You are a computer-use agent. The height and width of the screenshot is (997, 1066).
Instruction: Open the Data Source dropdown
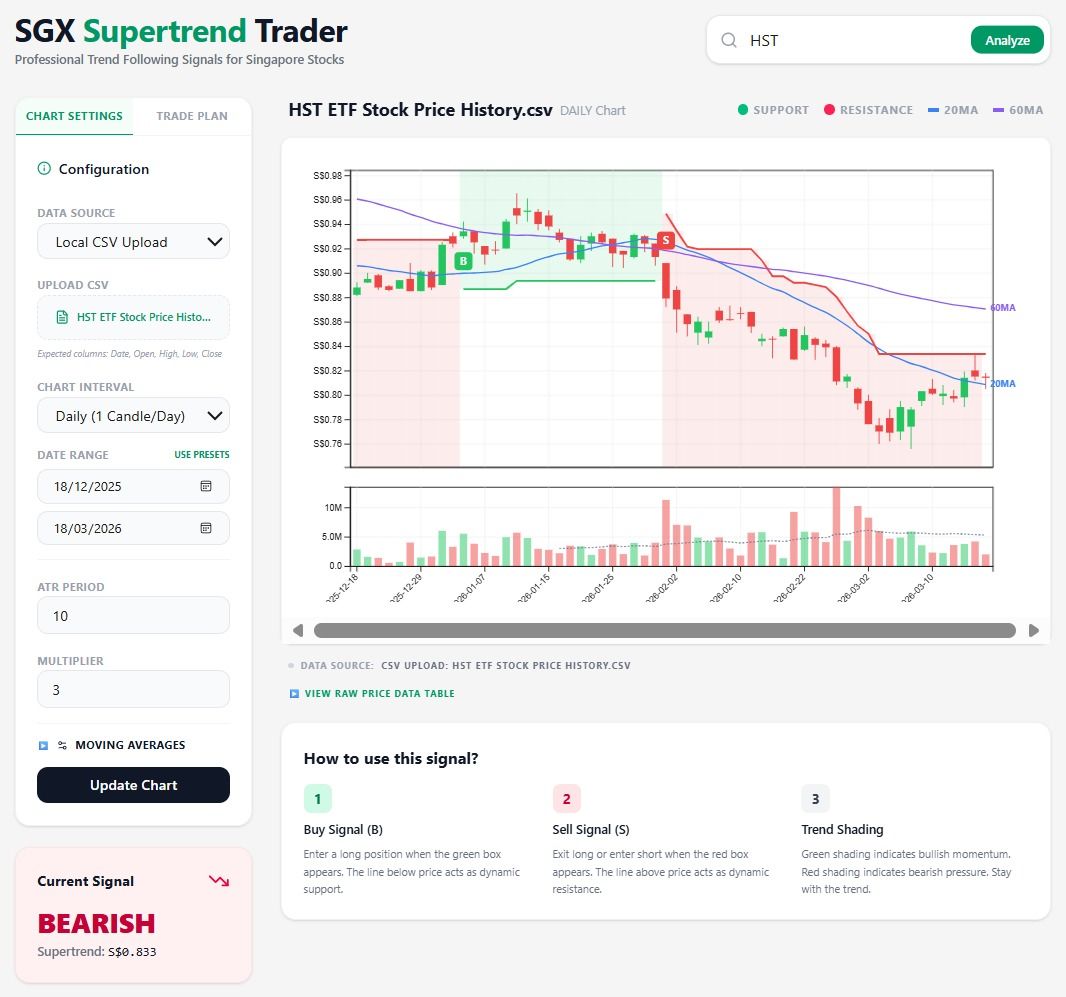(x=133, y=242)
